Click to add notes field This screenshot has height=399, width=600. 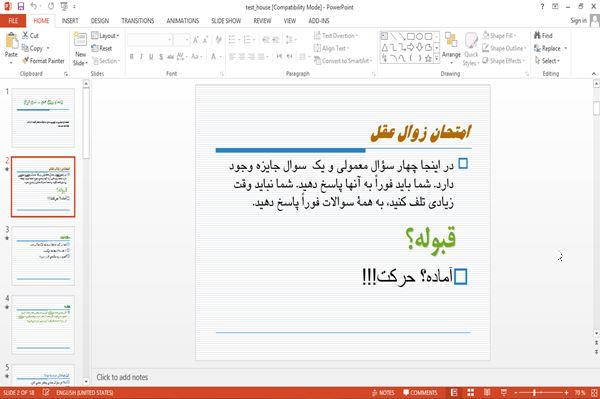122,377
